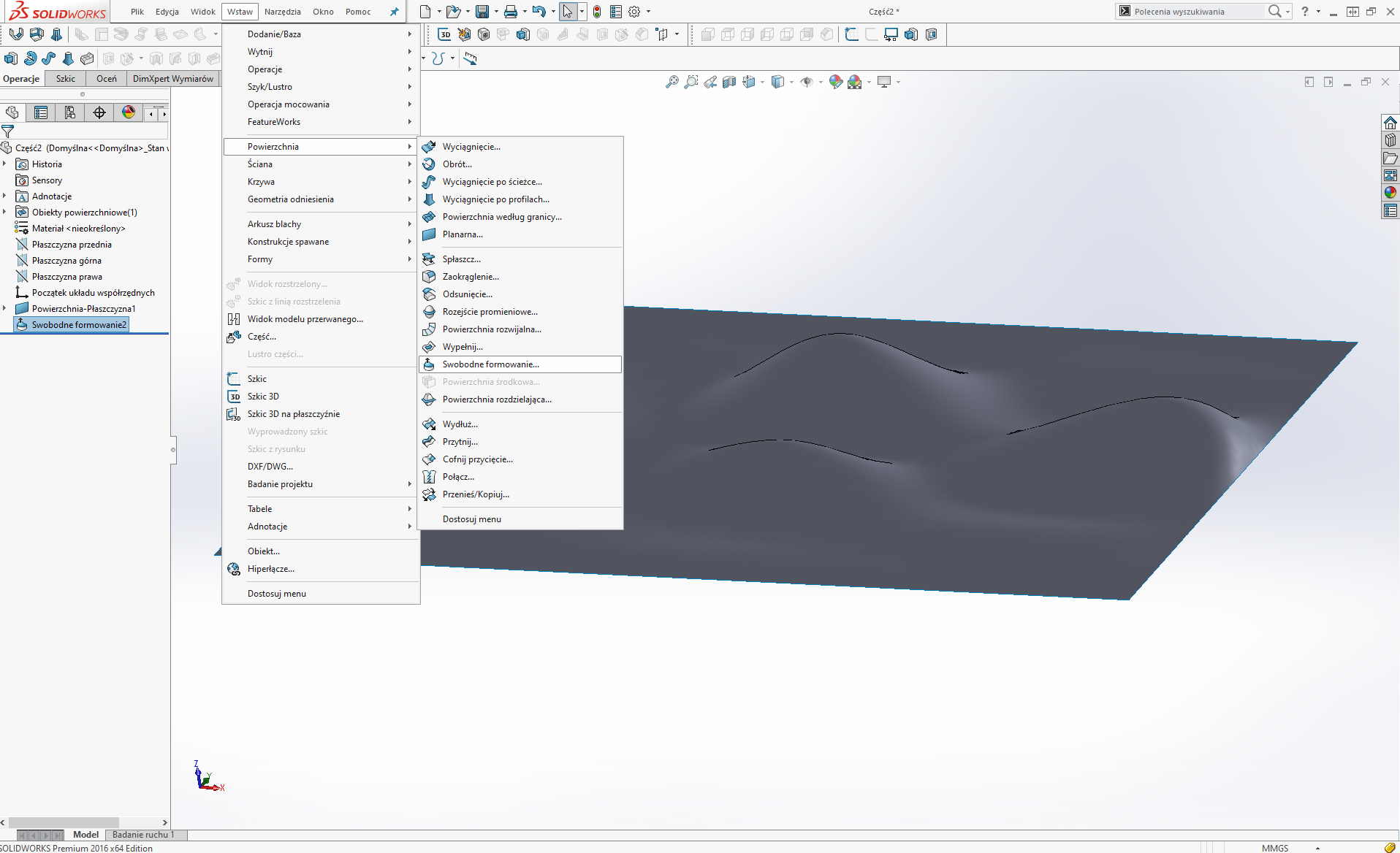Click the Section View icon
Image resolution: width=1400 pixels, height=853 pixels.
(x=729, y=83)
